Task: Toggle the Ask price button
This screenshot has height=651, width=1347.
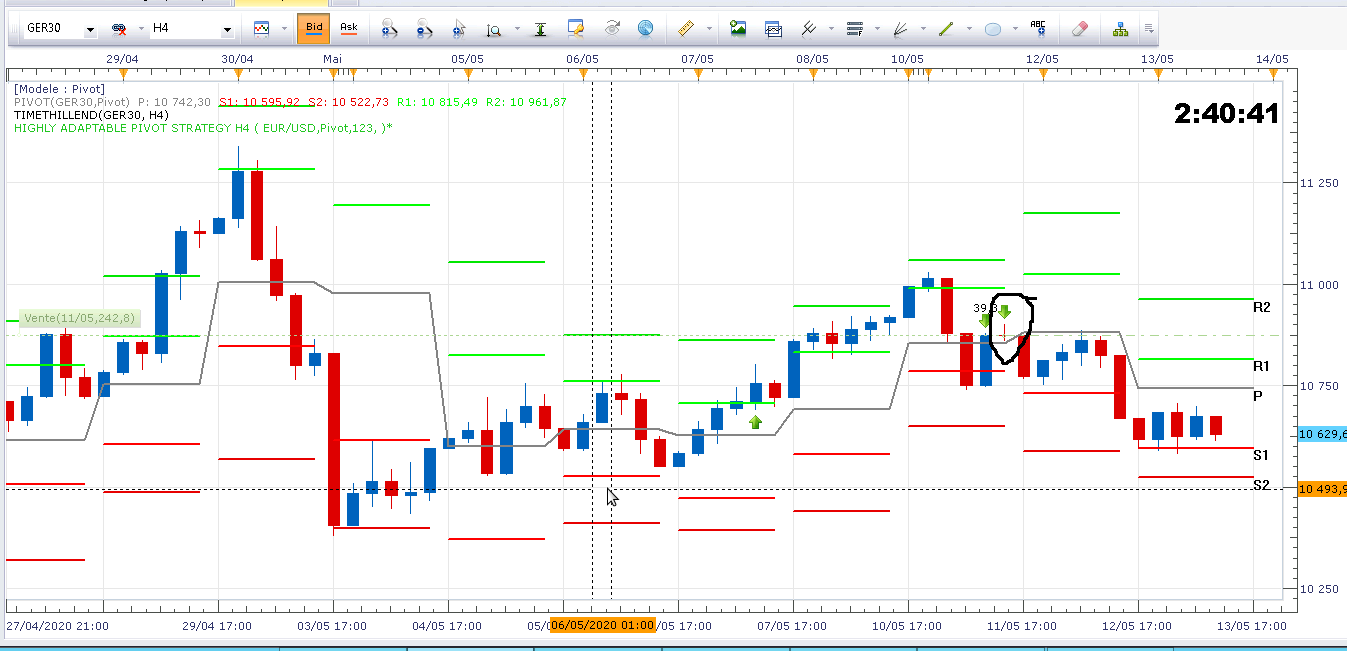Action: (348, 29)
